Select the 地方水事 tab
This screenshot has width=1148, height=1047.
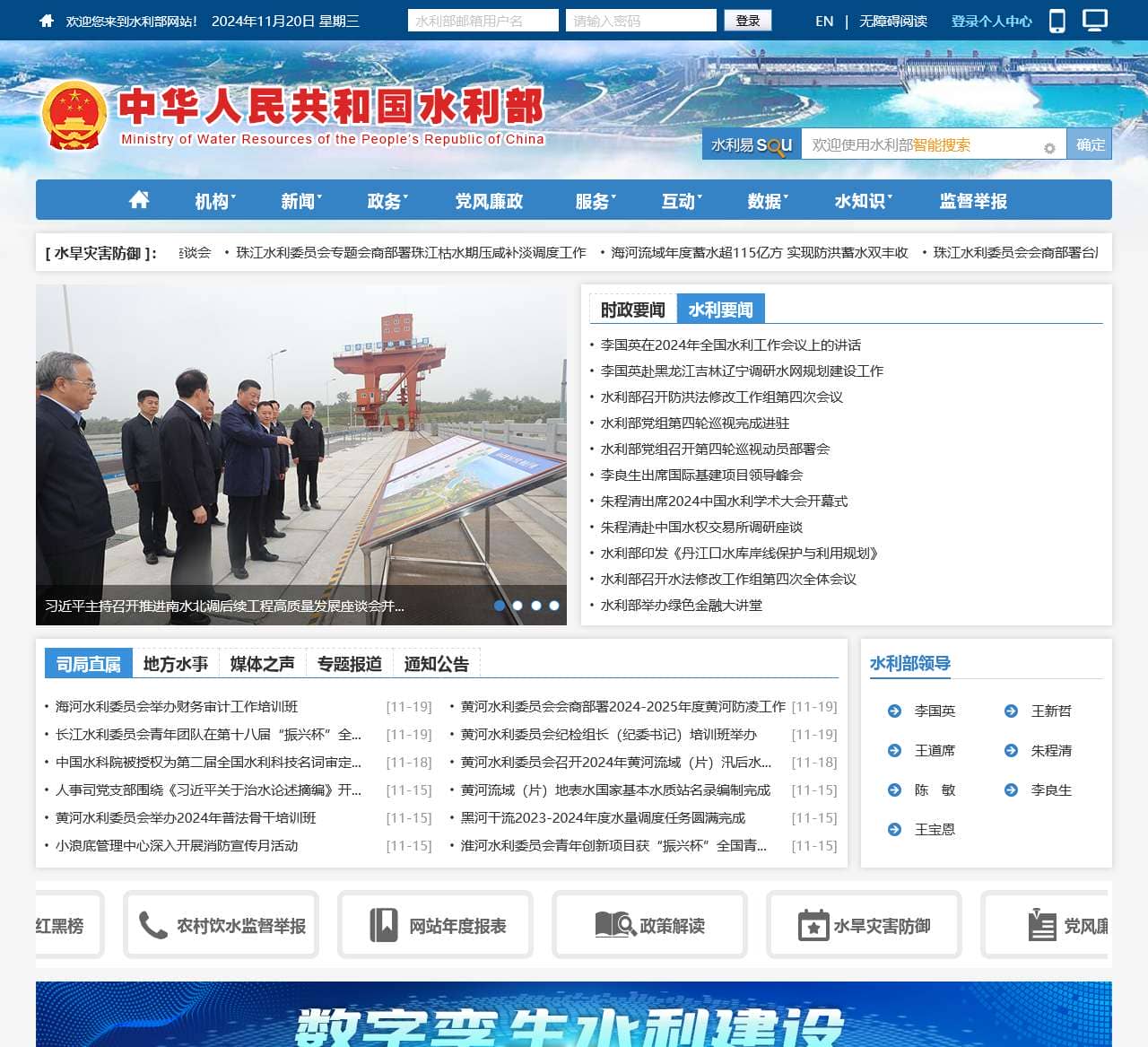[x=176, y=664]
